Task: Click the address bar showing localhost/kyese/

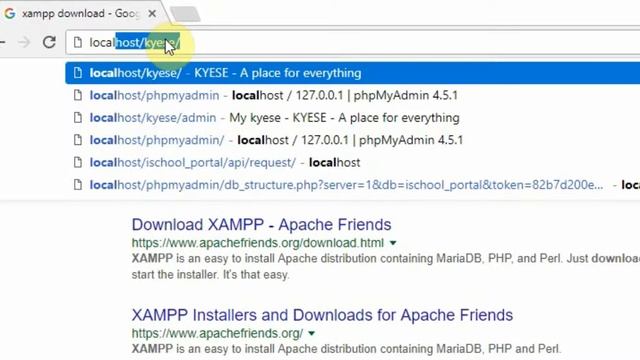Action: [353, 42]
